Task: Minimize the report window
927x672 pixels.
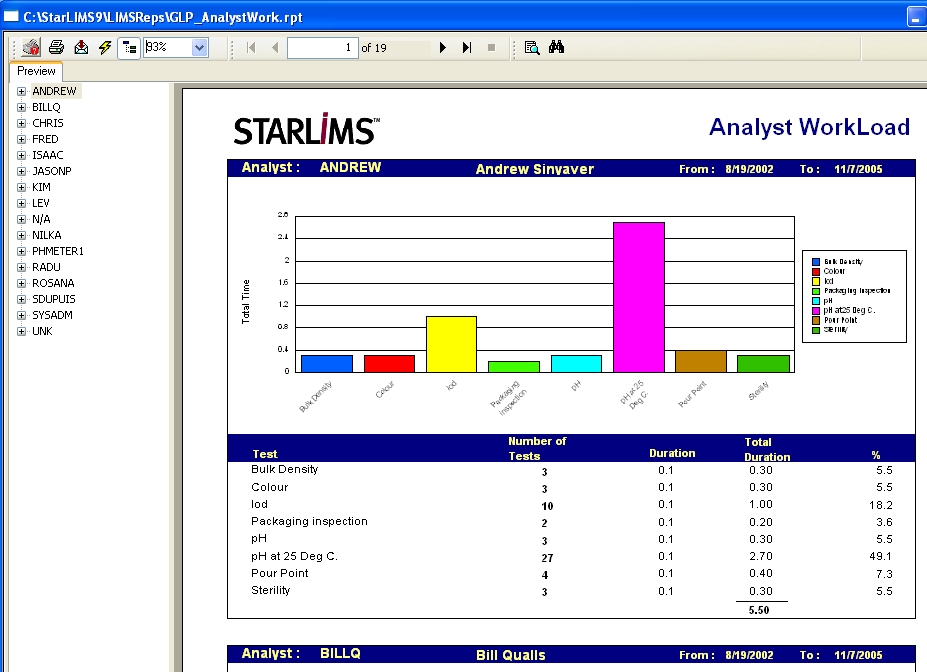Action: [916, 17]
